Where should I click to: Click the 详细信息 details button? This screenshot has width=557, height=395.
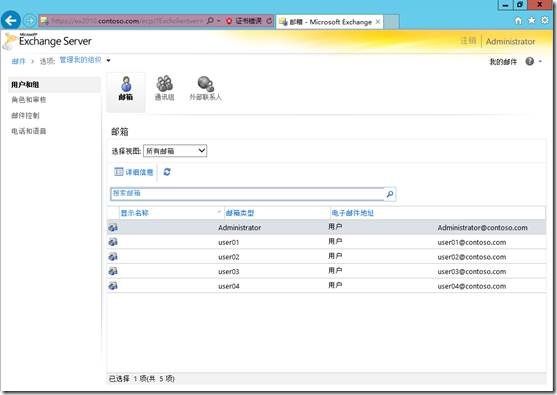[134, 172]
